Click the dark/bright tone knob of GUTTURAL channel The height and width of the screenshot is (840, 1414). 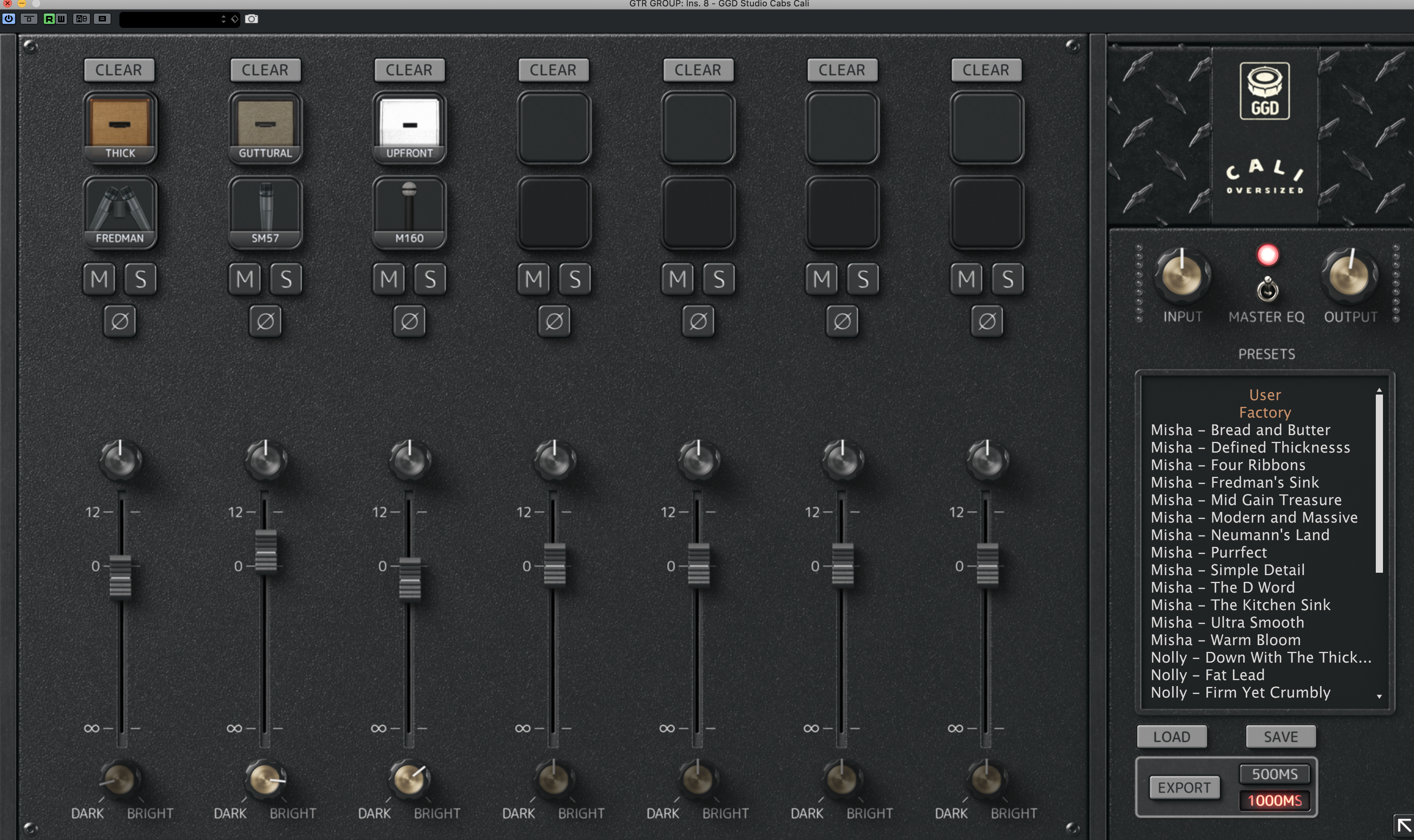point(265,780)
